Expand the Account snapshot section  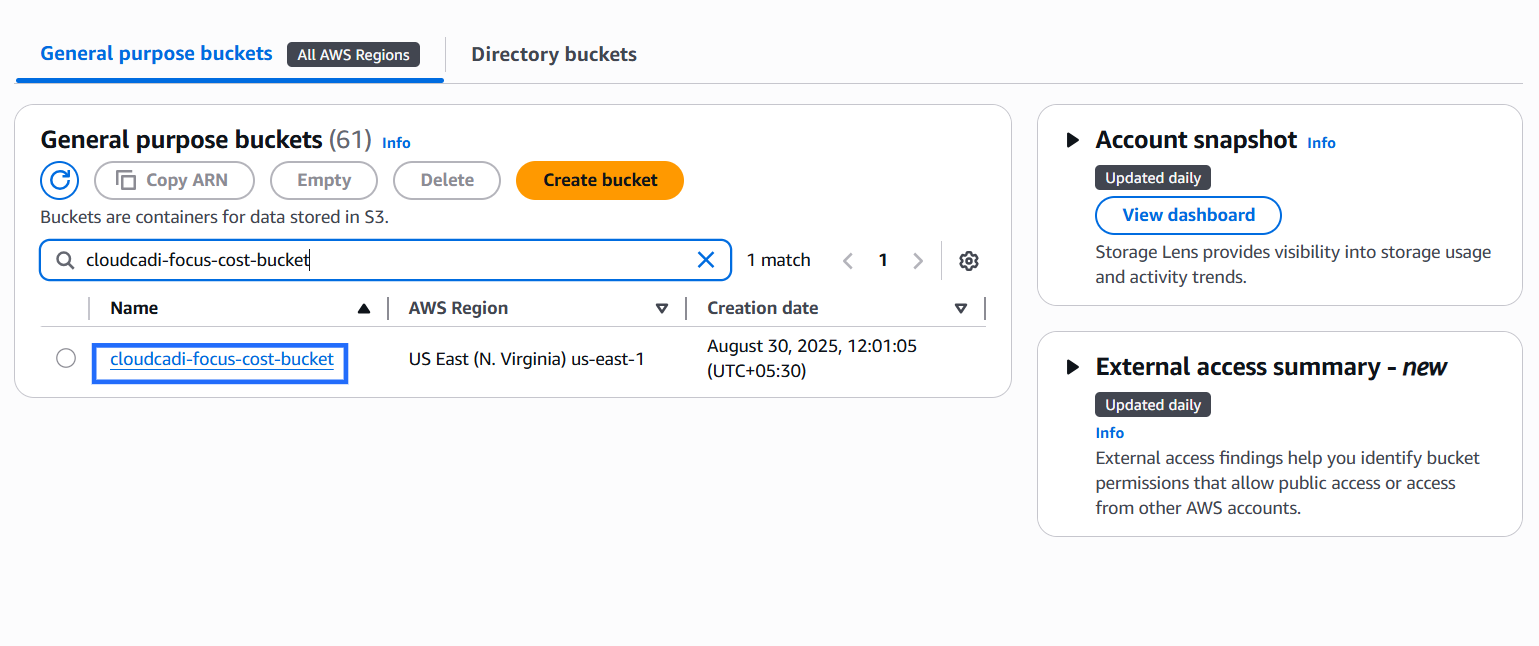point(1073,140)
